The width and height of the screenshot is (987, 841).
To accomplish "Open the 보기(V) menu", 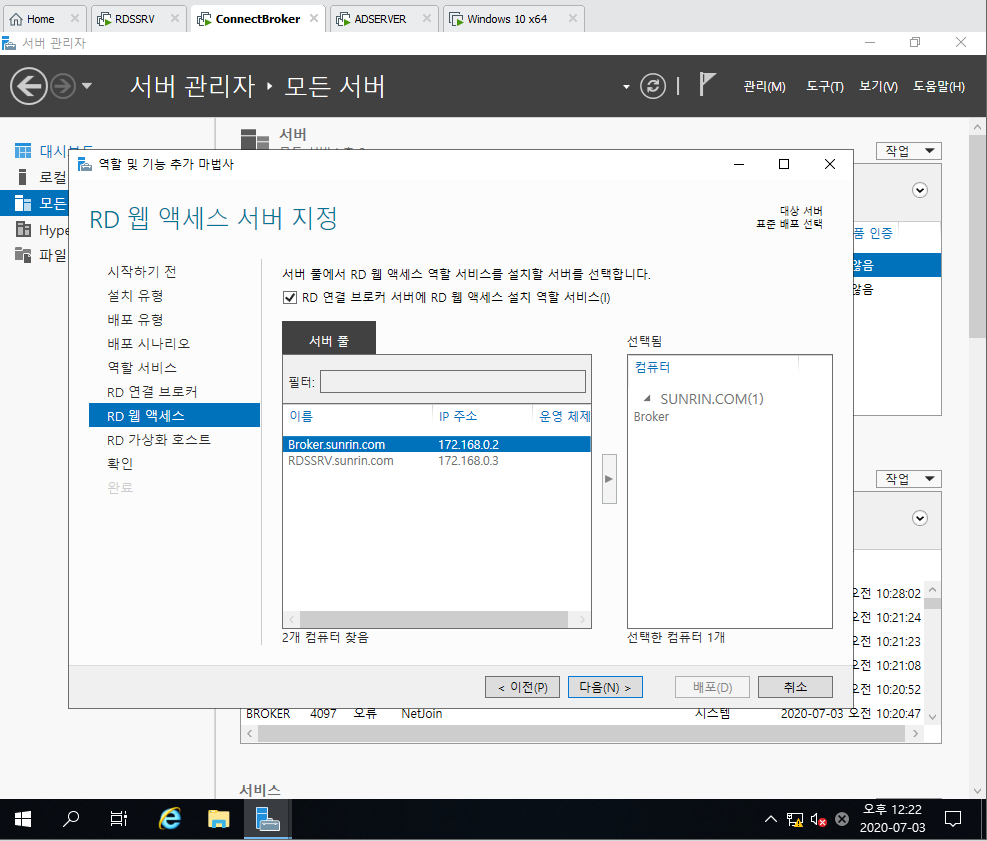I will pyautogui.click(x=878, y=86).
